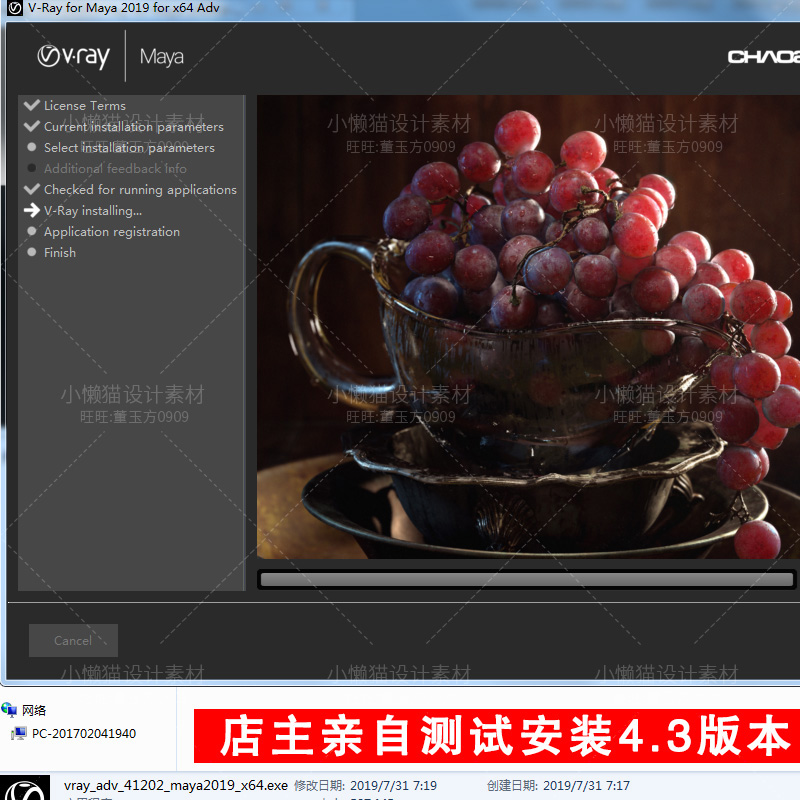Click the installer window title text

(123, 8)
